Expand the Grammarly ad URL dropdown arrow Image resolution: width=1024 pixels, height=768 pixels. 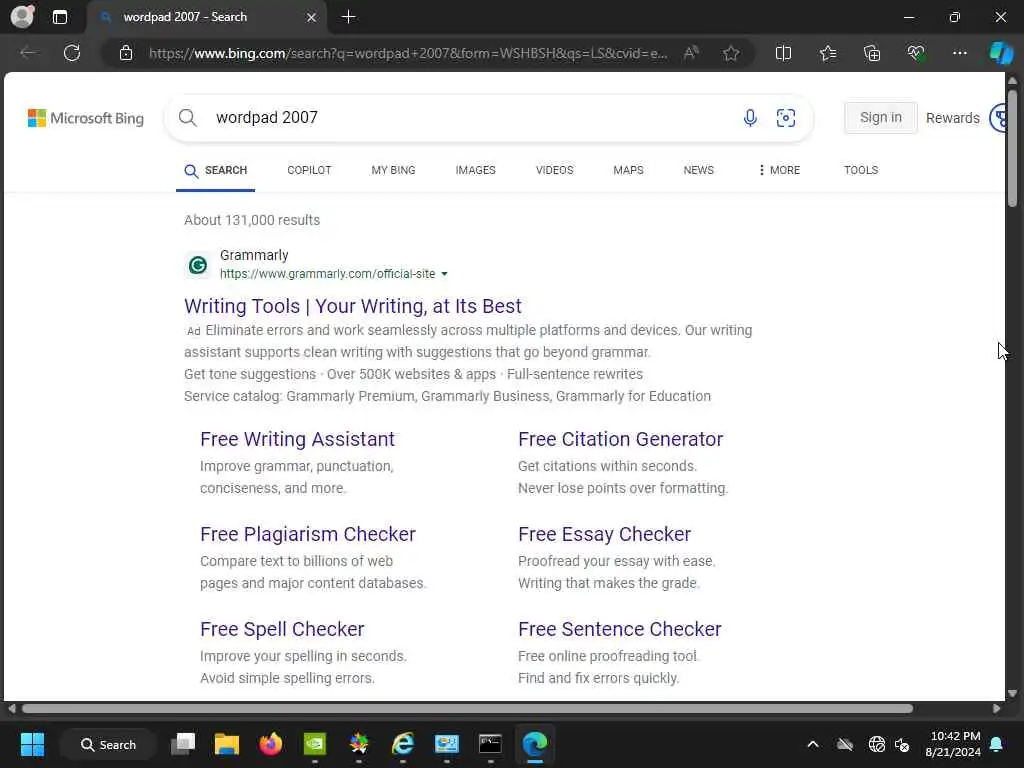coord(444,274)
